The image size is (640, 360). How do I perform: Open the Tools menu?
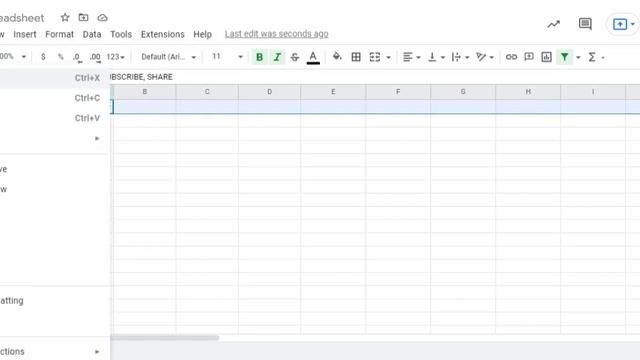tap(121, 34)
